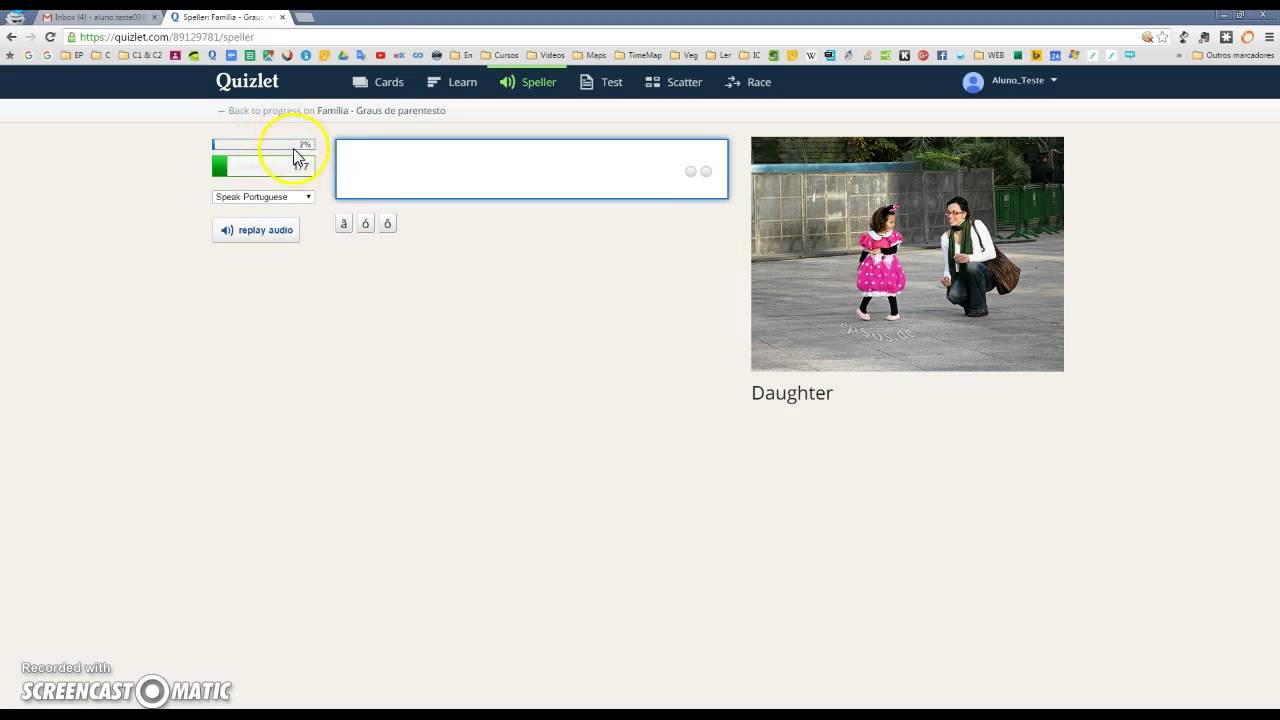Click replay audio button
This screenshot has width=1280, height=720.
coord(256,230)
